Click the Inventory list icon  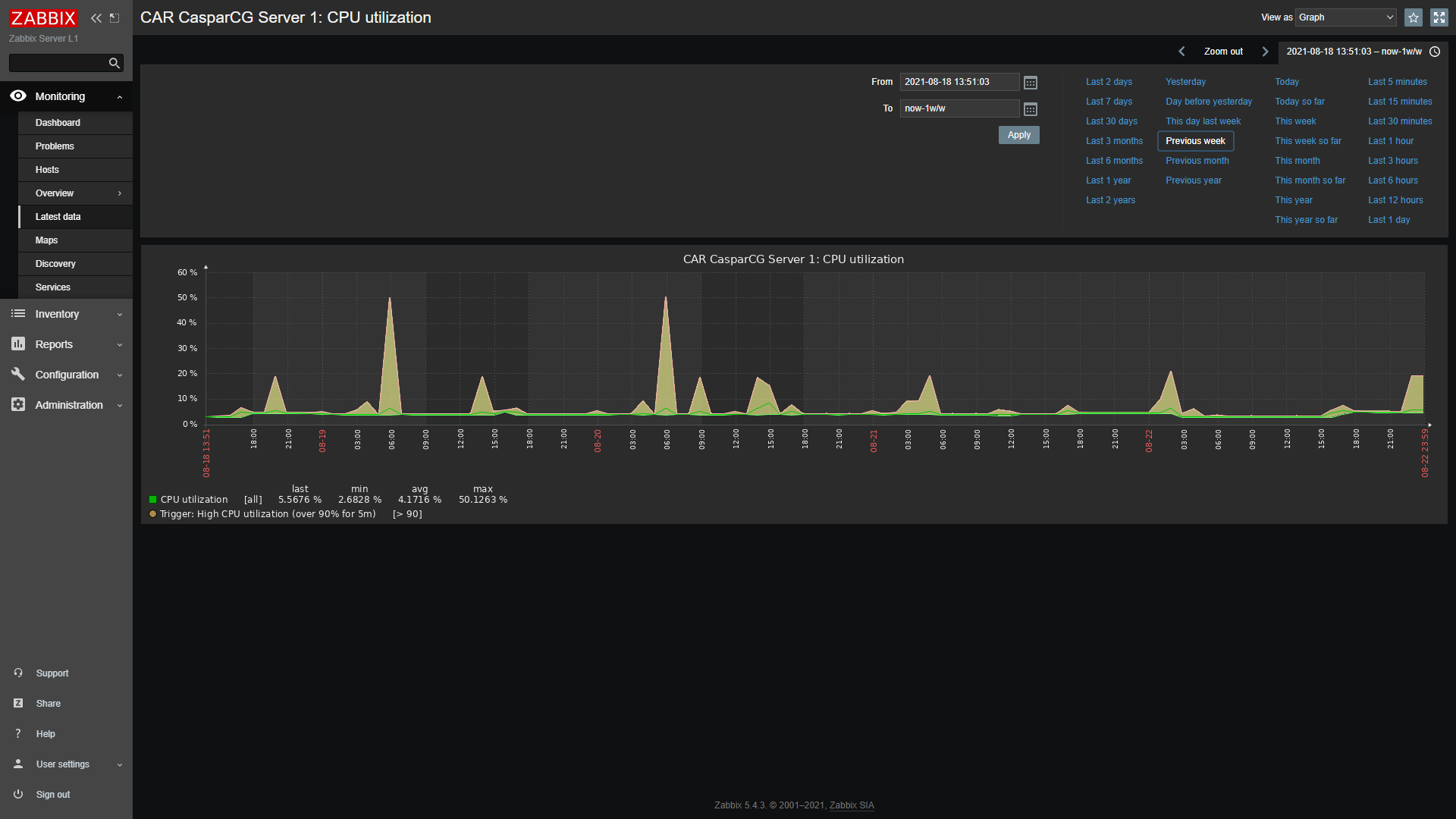click(18, 314)
